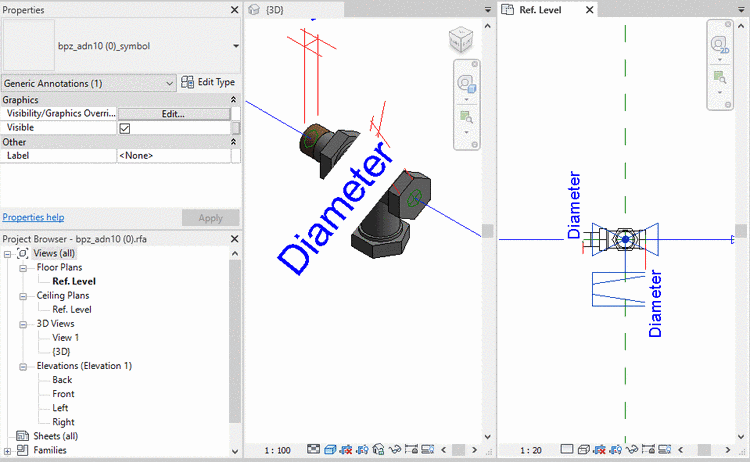Click the 1 : 100 view scale

(x=277, y=450)
